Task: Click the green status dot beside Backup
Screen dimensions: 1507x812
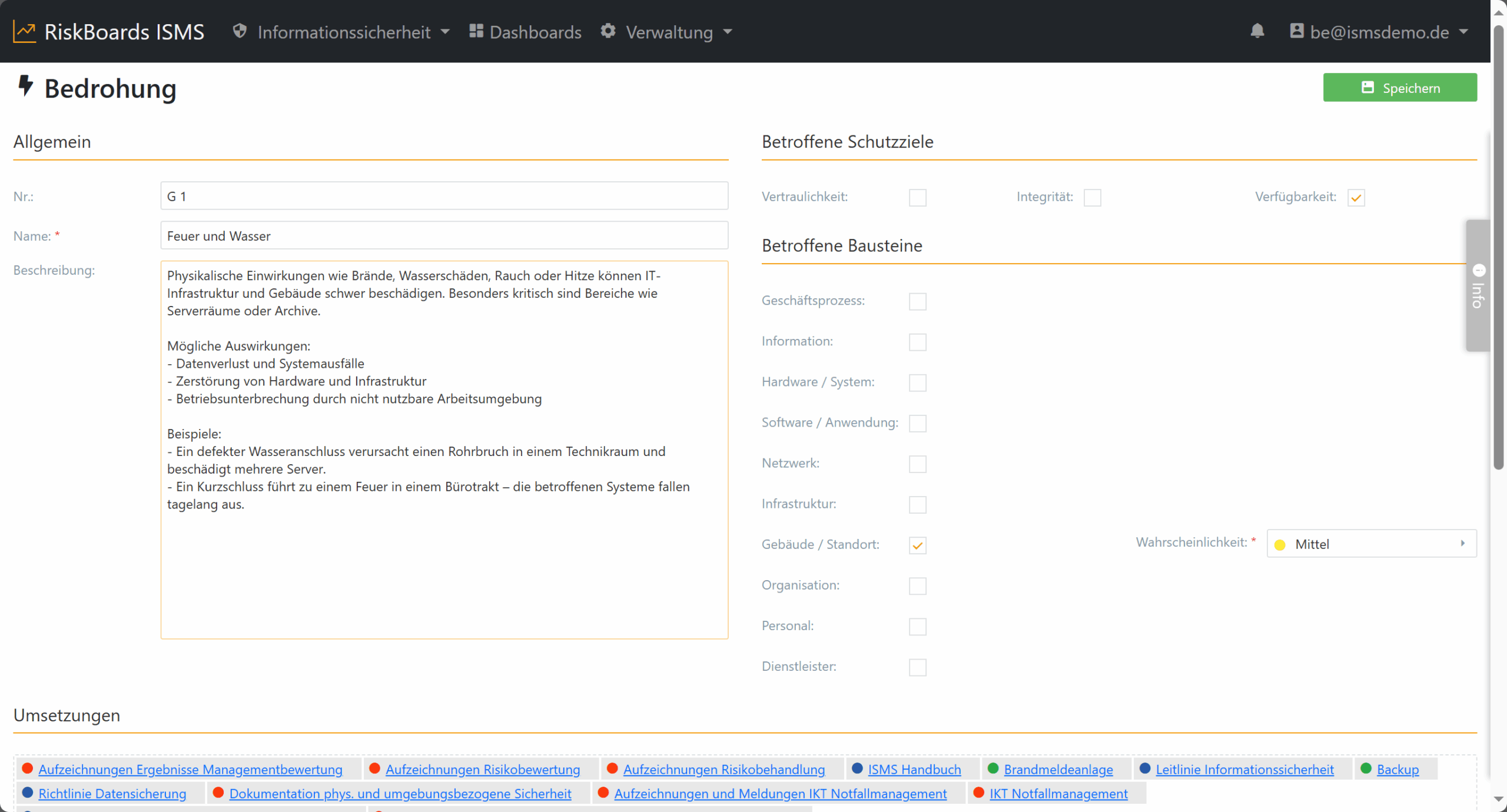Action: tap(1366, 768)
